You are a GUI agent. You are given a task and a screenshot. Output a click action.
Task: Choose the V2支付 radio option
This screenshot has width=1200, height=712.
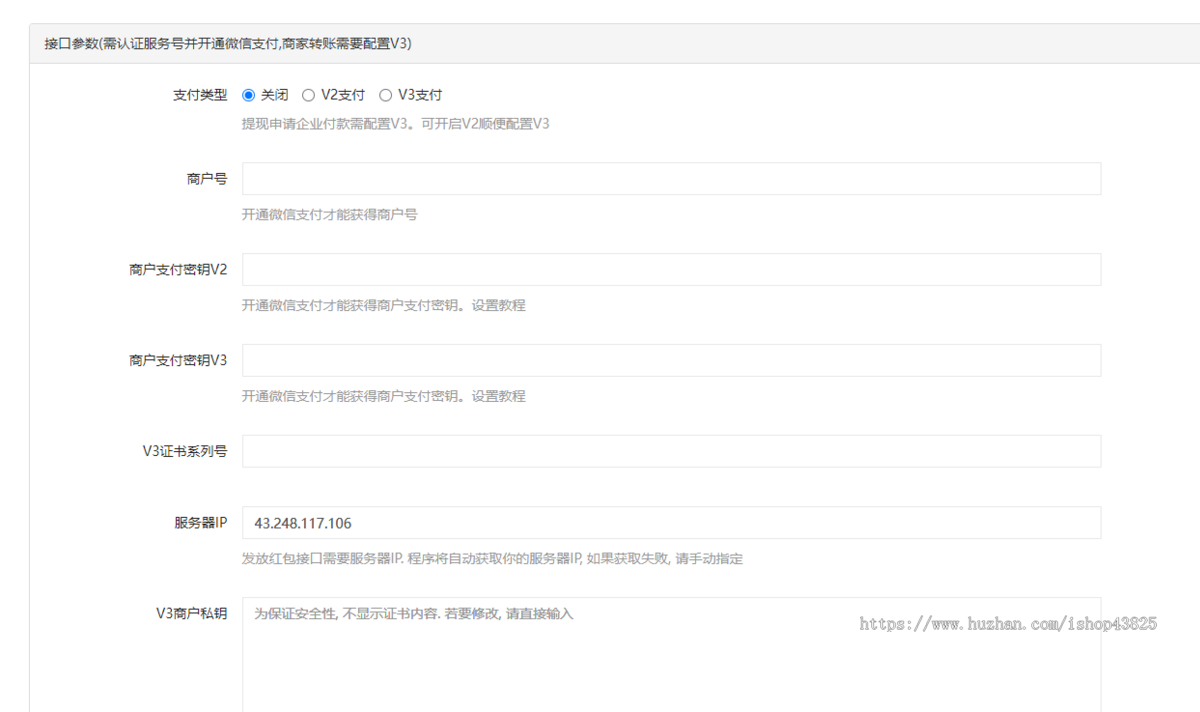(x=308, y=96)
